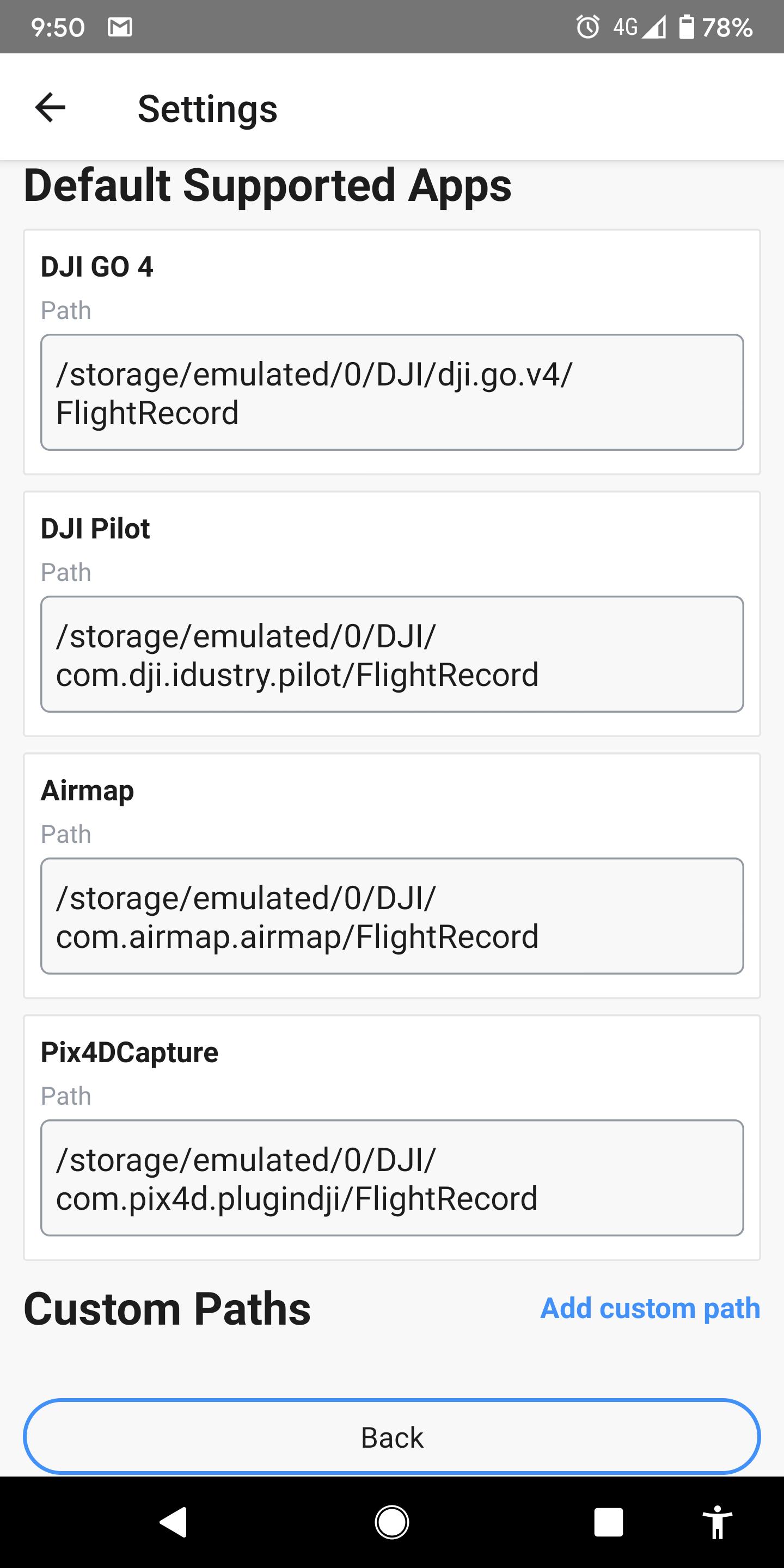
Task: Tap the Back button at bottom
Action: [x=392, y=1437]
